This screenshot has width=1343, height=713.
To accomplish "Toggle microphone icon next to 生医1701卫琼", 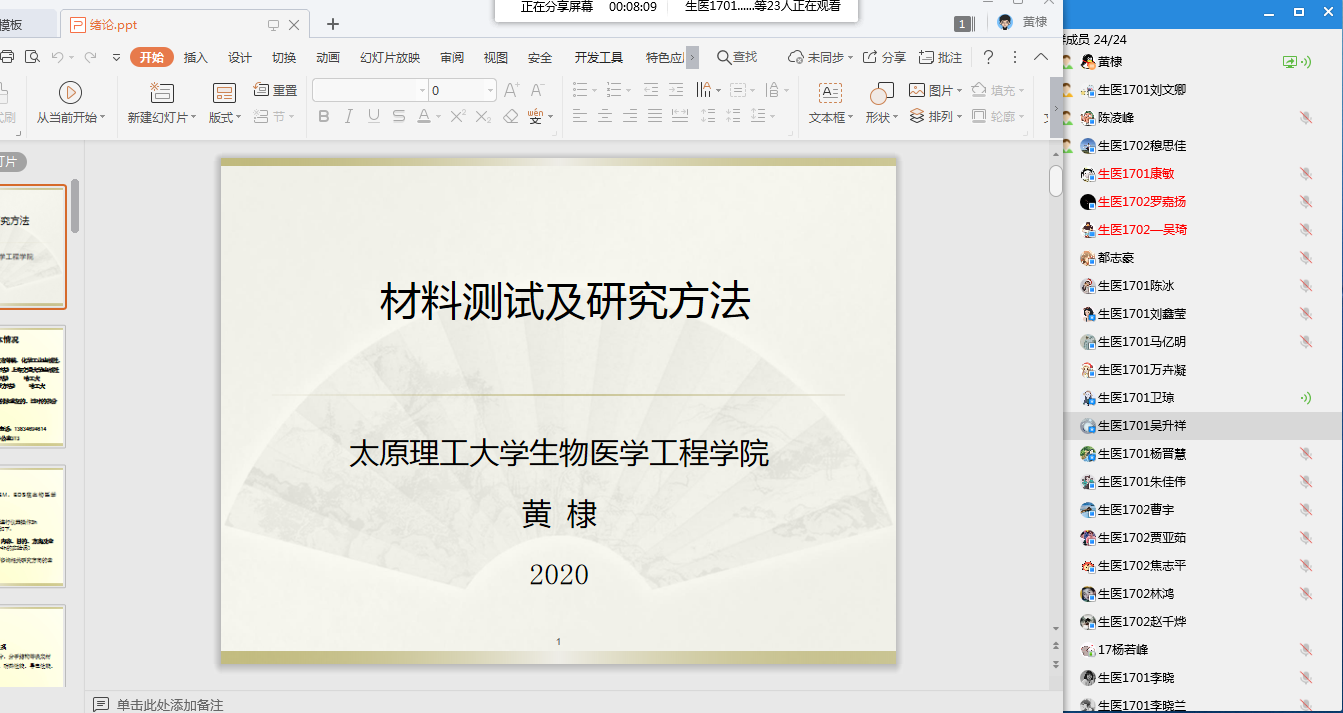I will 1305,398.
